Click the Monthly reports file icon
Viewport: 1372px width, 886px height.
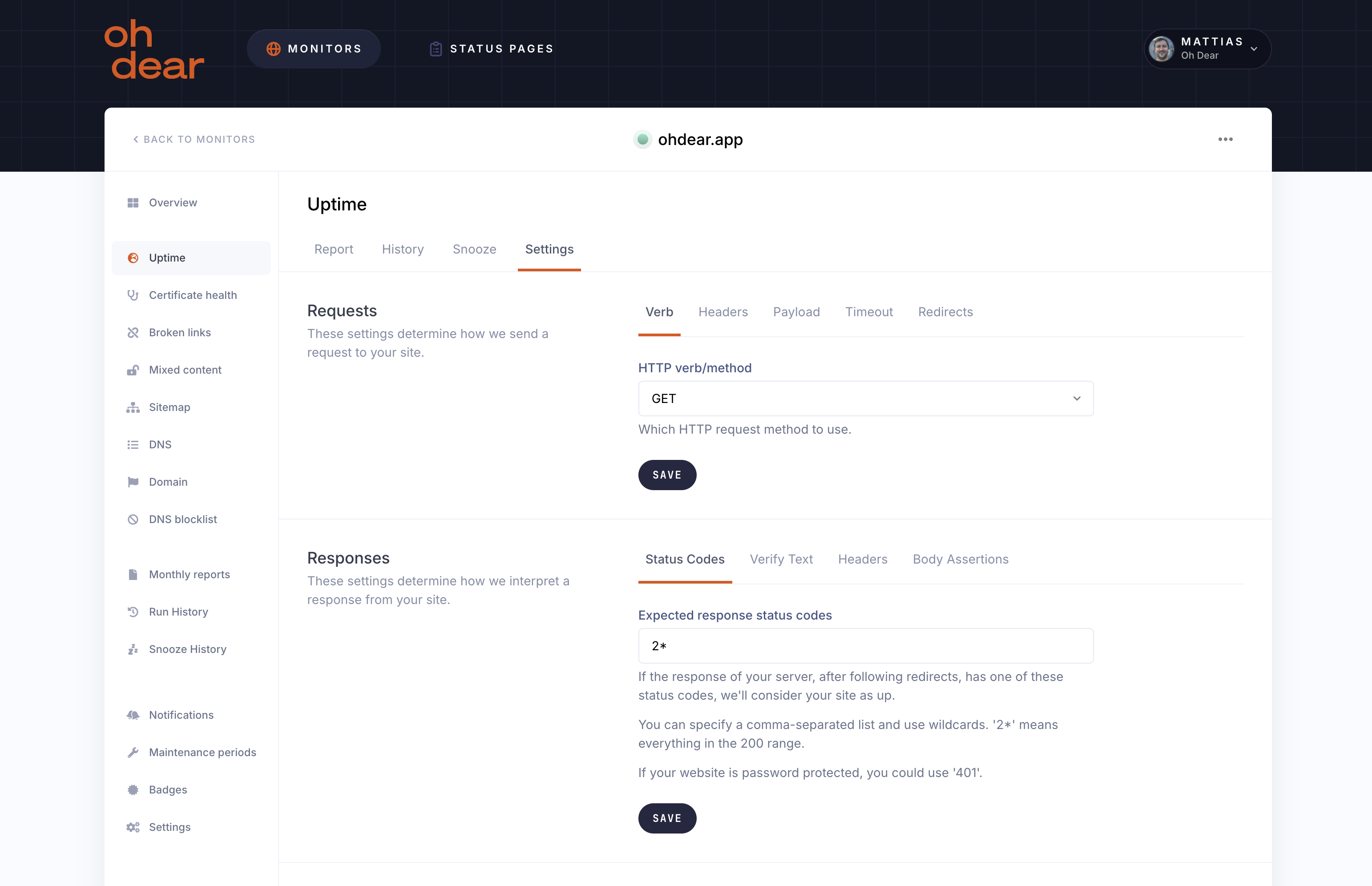(x=133, y=575)
